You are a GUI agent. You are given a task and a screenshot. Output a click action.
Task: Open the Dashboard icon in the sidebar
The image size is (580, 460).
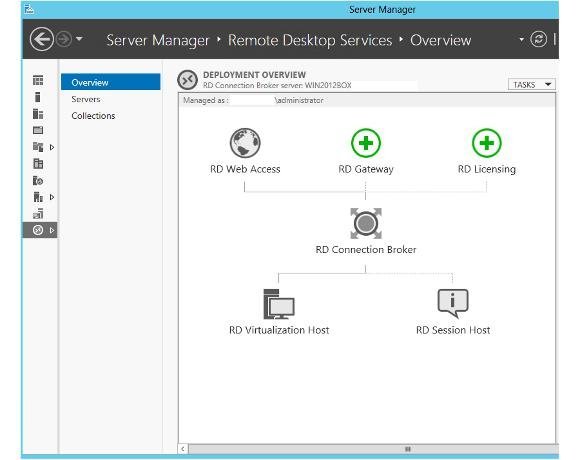tap(38, 80)
